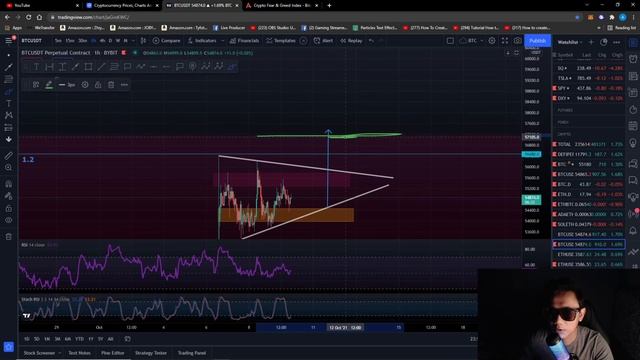
Task: Open the Pine Editor tab
Action: coord(113,353)
